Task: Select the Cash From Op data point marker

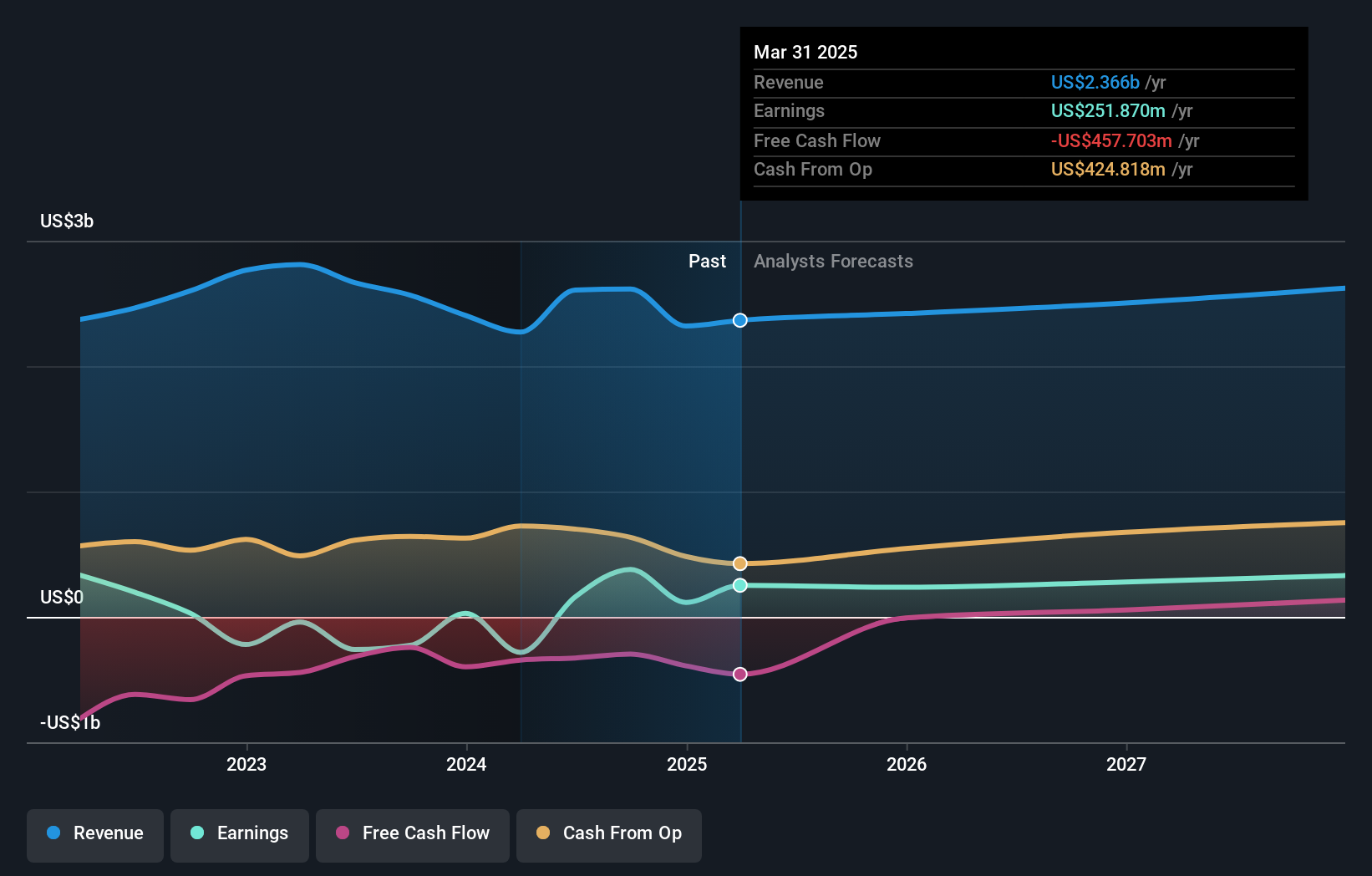Action: (740, 563)
